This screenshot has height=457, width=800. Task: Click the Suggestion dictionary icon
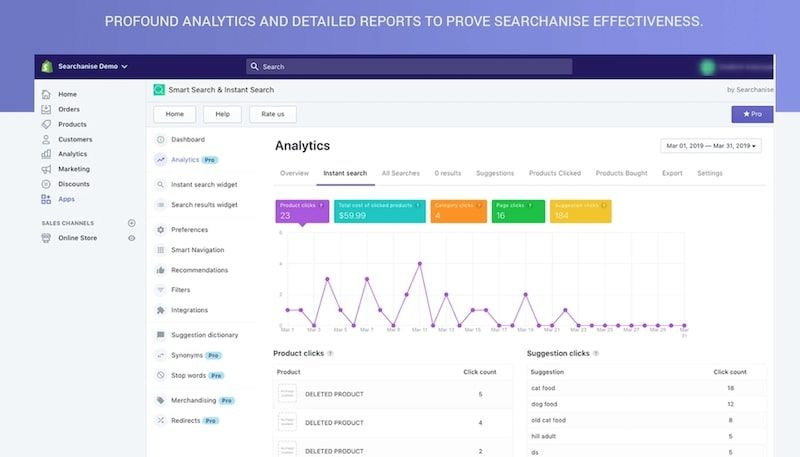pyautogui.click(x=161, y=335)
